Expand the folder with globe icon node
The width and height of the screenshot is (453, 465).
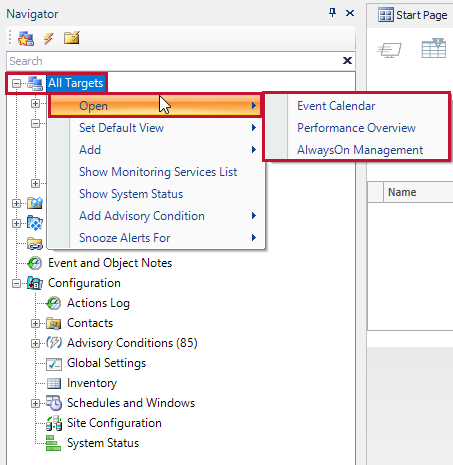pyautogui.click(x=16, y=203)
